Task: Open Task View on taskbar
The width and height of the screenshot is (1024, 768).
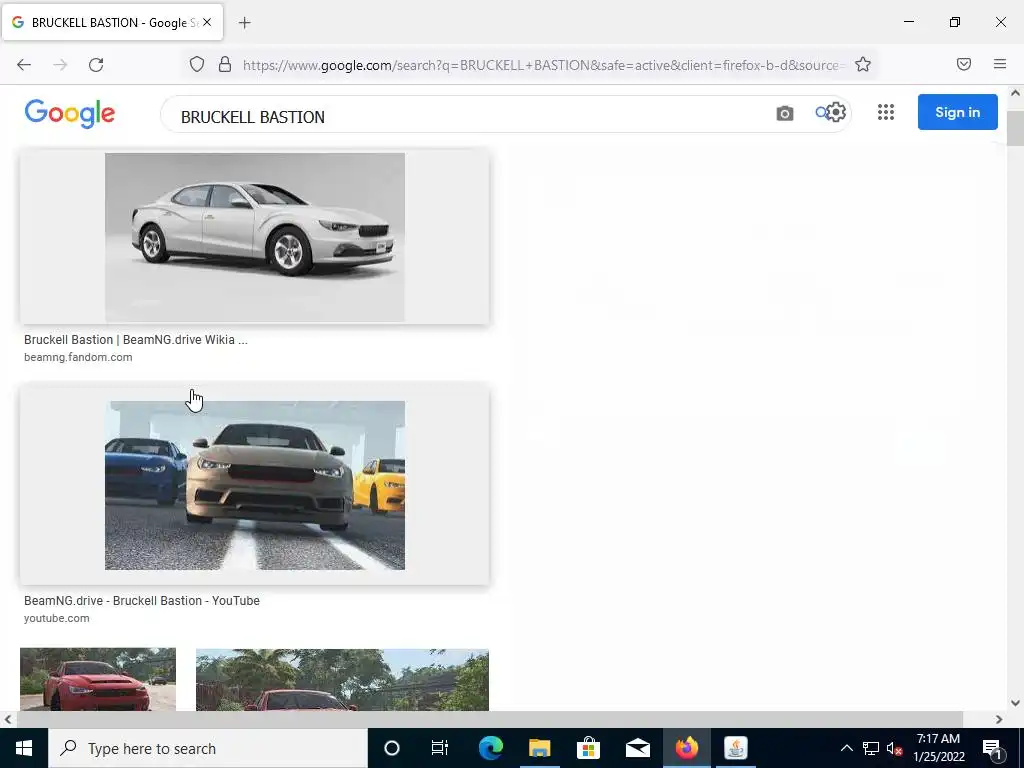Action: [x=440, y=748]
